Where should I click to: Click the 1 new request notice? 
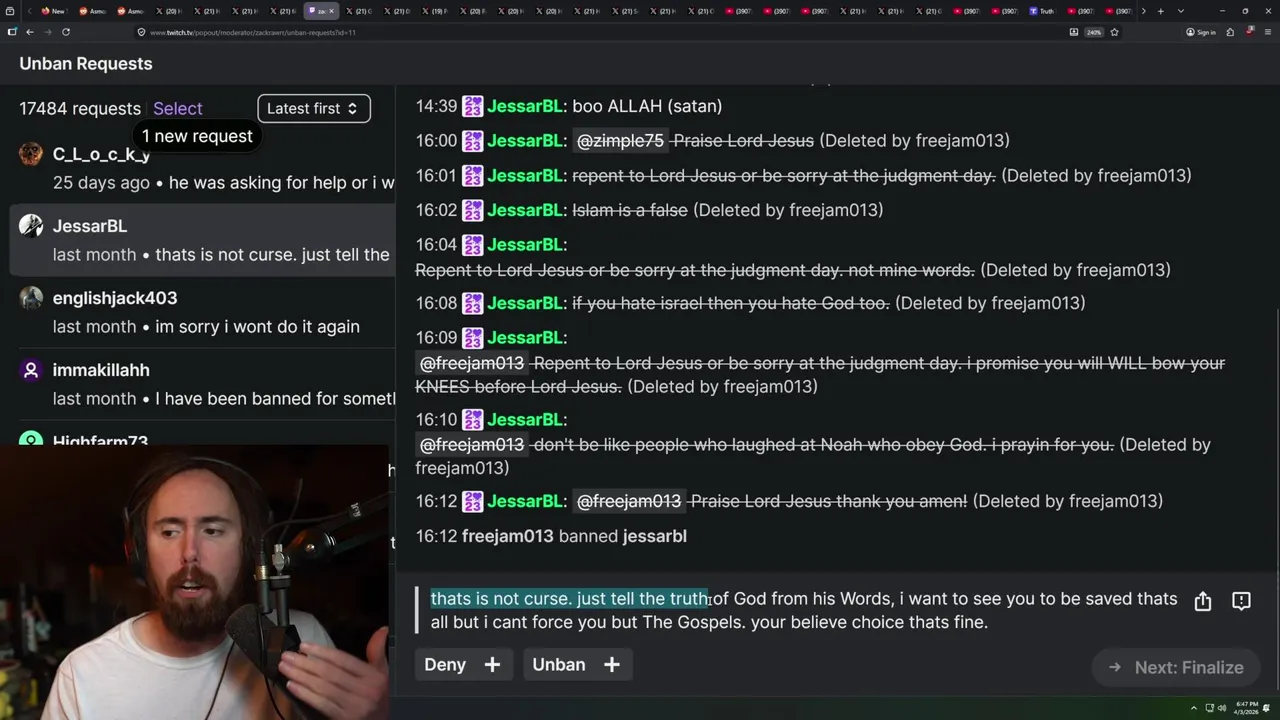click(x=197, y=136)
